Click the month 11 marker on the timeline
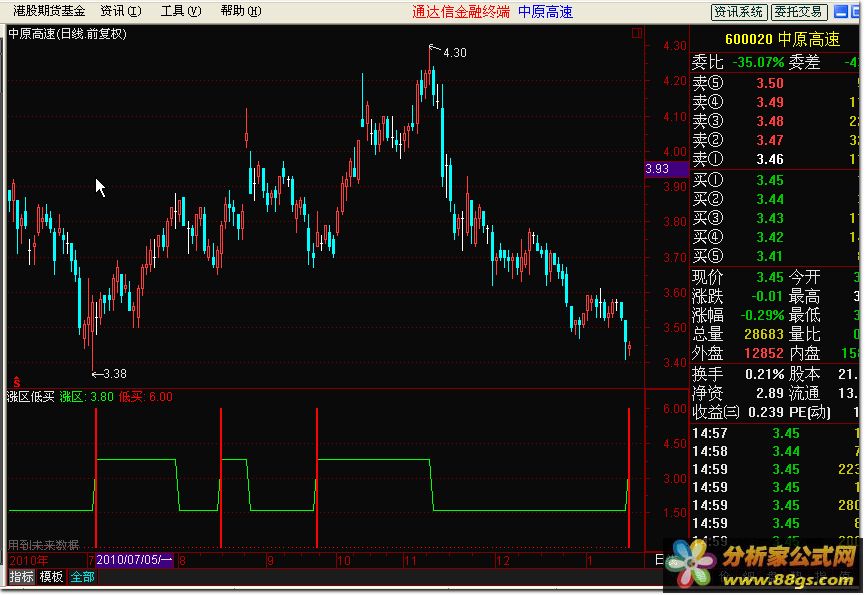 click(x=410, y=561)
